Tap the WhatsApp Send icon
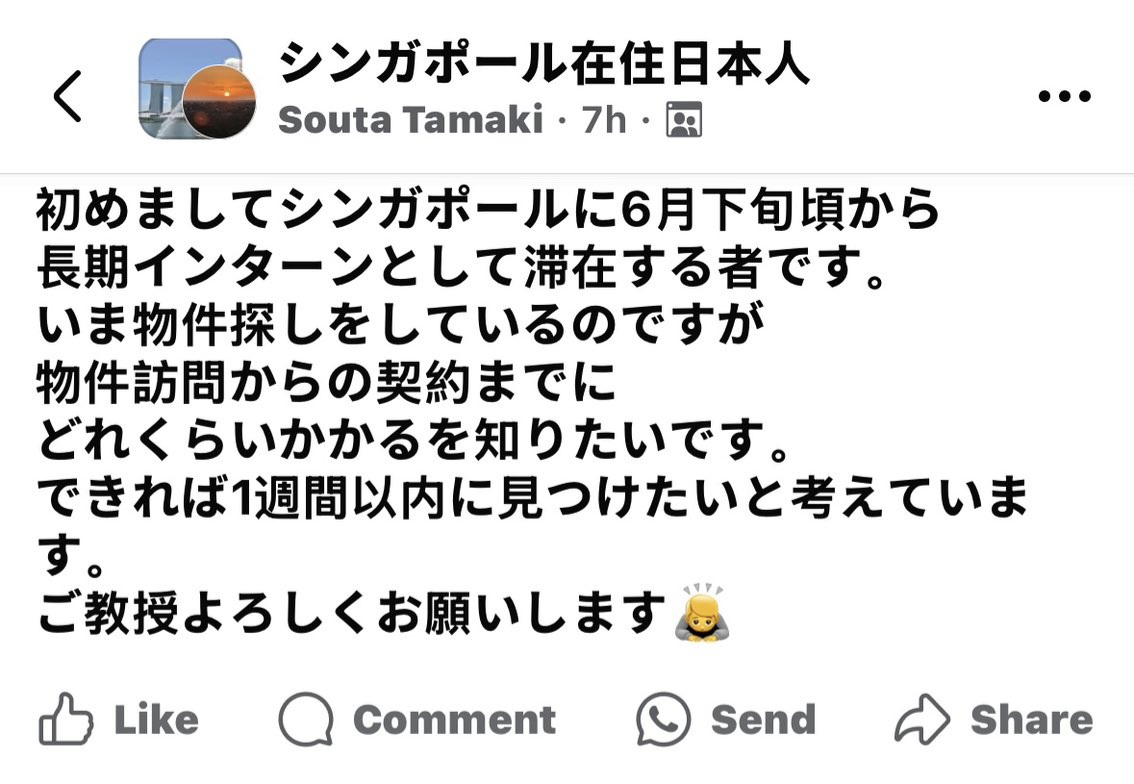 pos(663,720)
